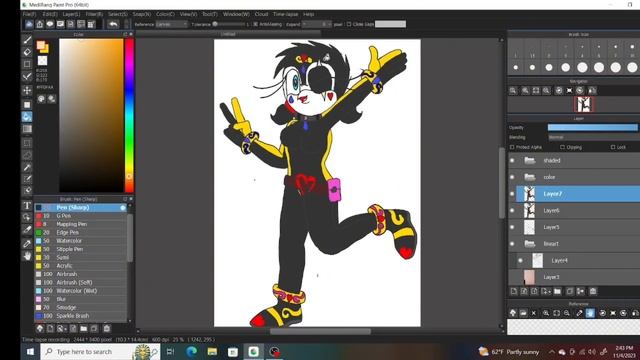
Task: Select the Watercolor (Wet) brush
Action: [x=81, y=291]
